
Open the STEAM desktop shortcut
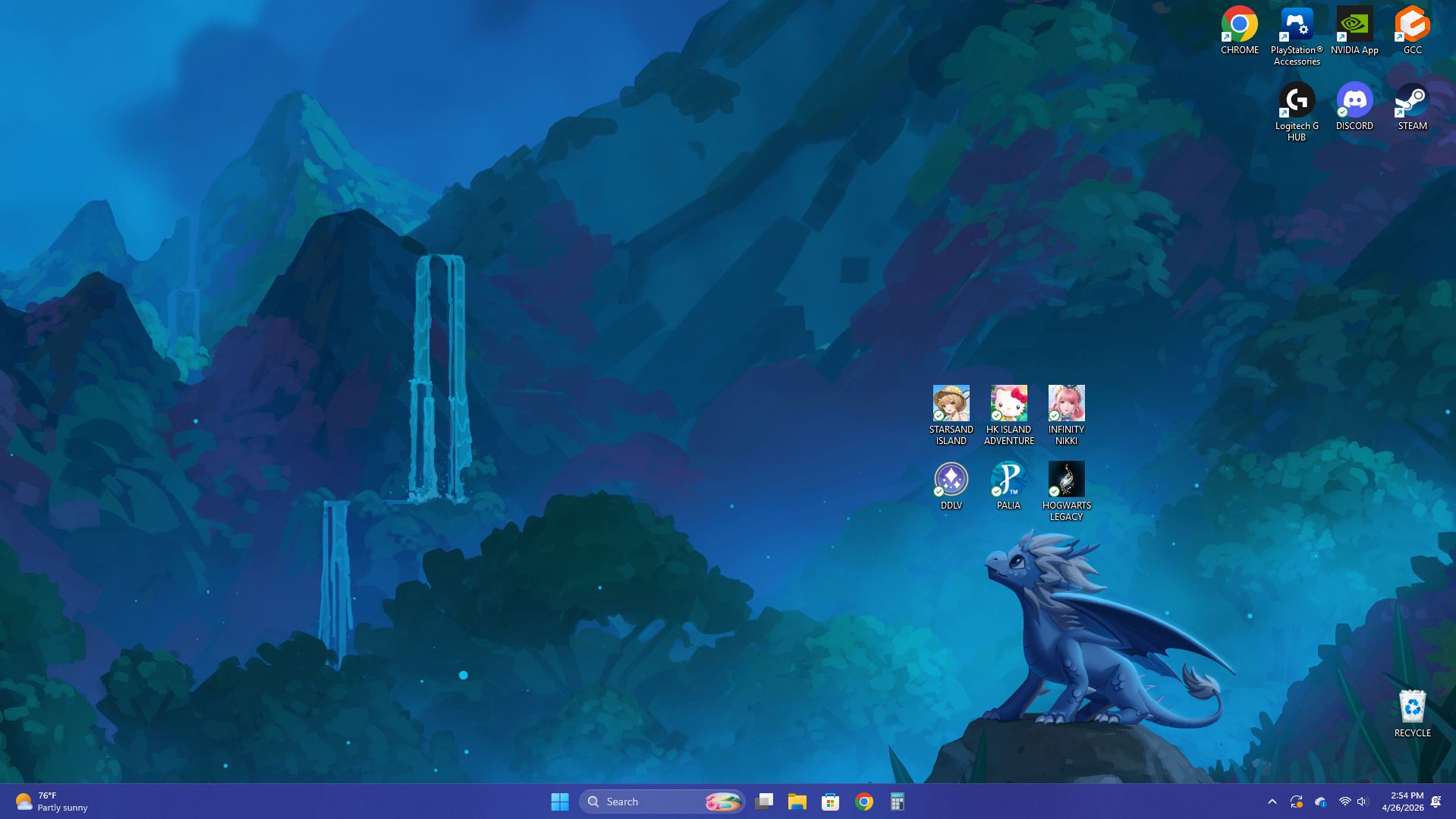tap(1412, 107)
